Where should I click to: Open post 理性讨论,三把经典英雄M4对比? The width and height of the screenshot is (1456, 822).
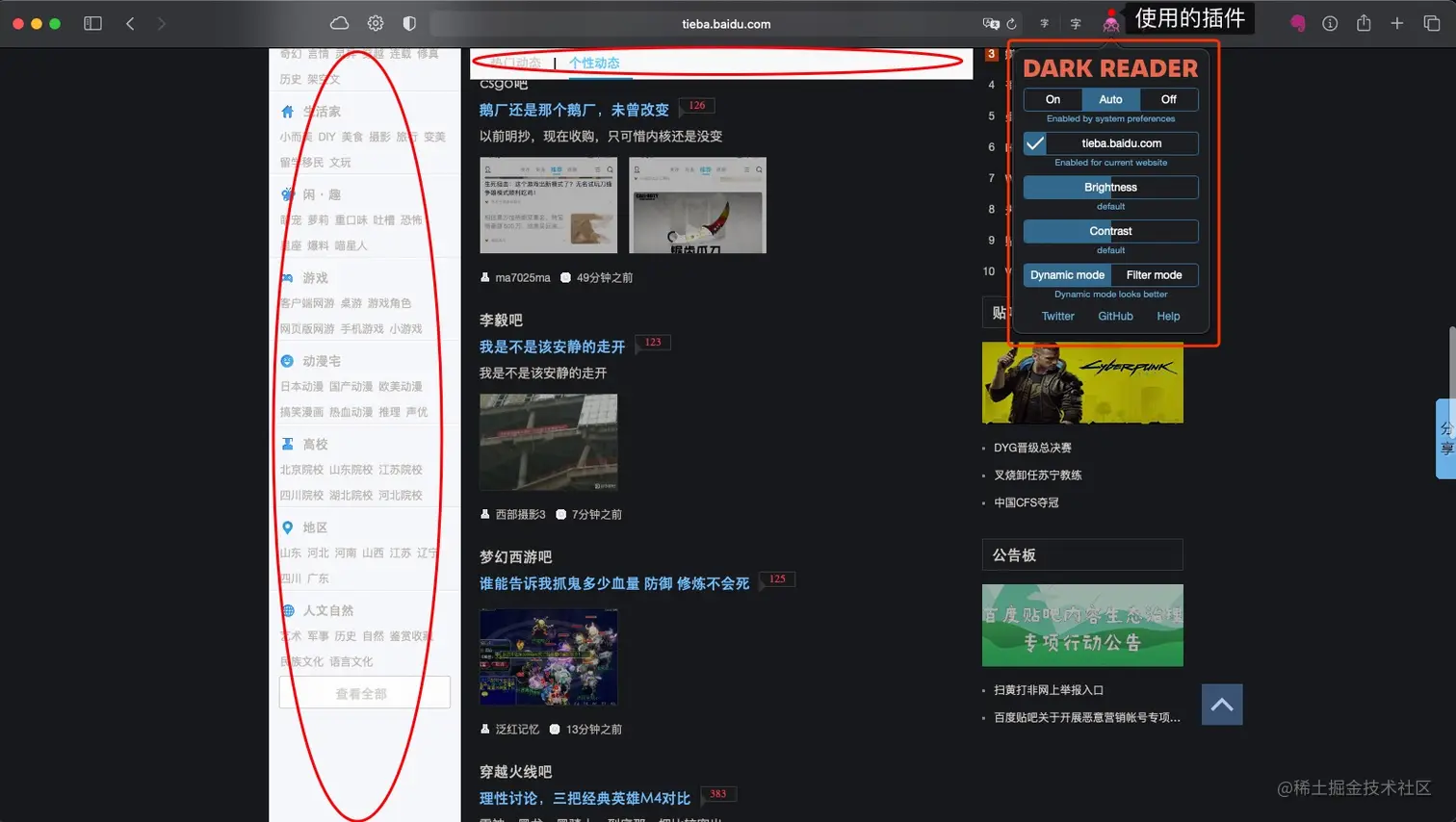[585, 798]
